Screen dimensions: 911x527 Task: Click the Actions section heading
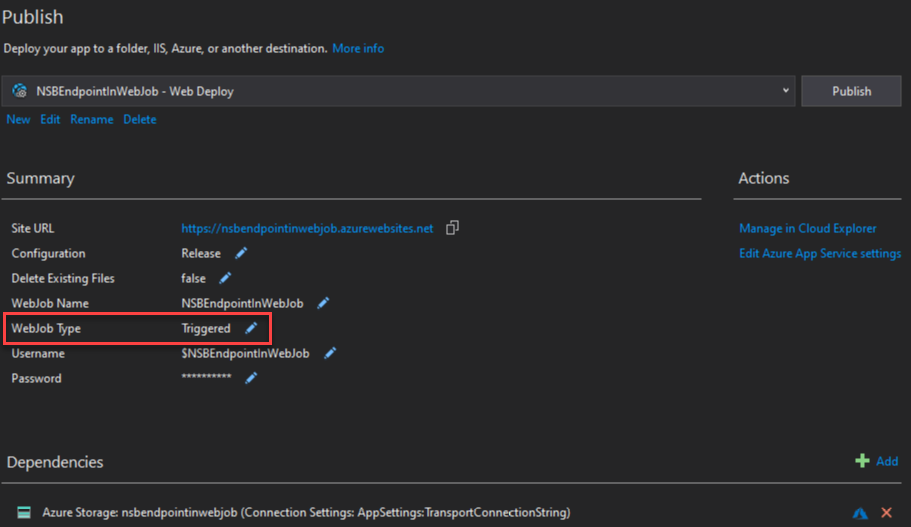(763, 178)
